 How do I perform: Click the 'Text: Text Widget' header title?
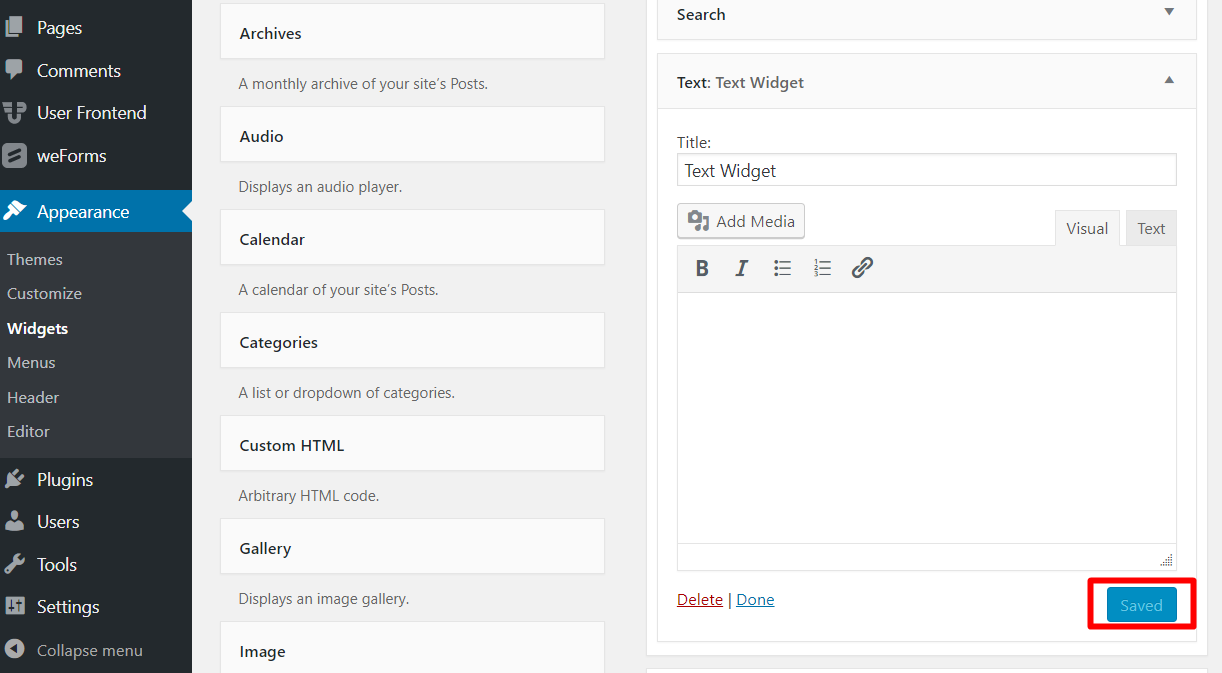[x=740, y=83]
